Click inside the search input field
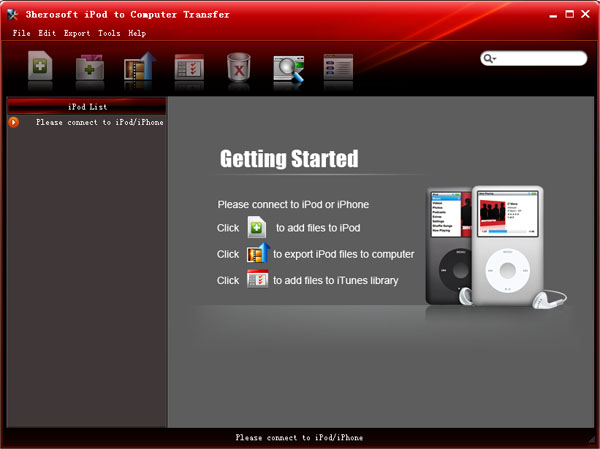 pyautogui.click(x=542, y=59)
